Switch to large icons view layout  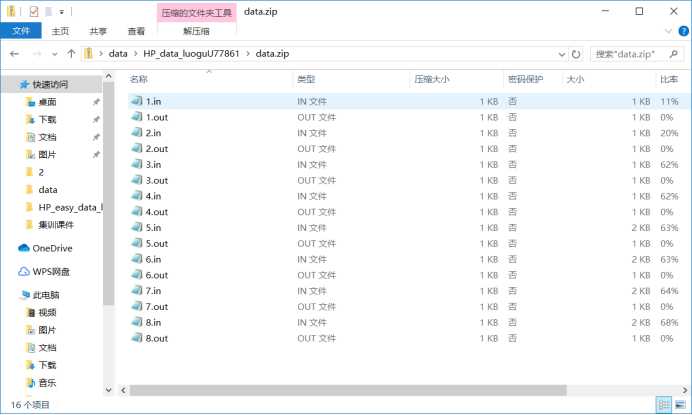tap(680, 404)
